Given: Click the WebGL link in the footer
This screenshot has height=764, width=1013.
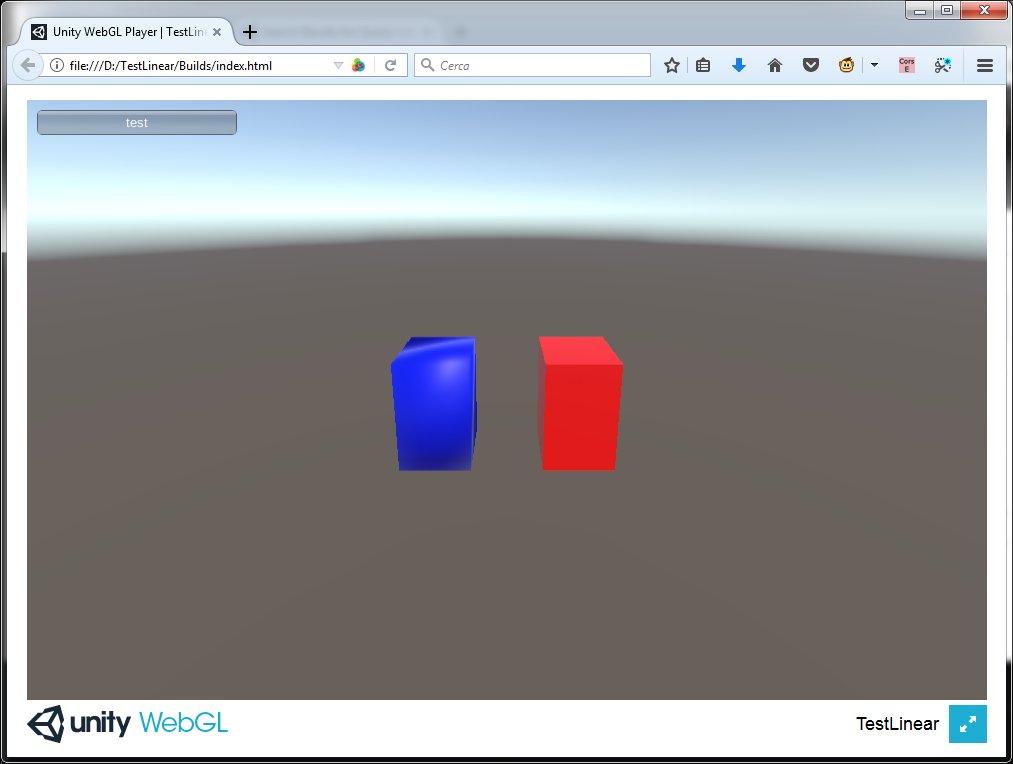Looking at the screenshot, I should click(x=183, y=723).
